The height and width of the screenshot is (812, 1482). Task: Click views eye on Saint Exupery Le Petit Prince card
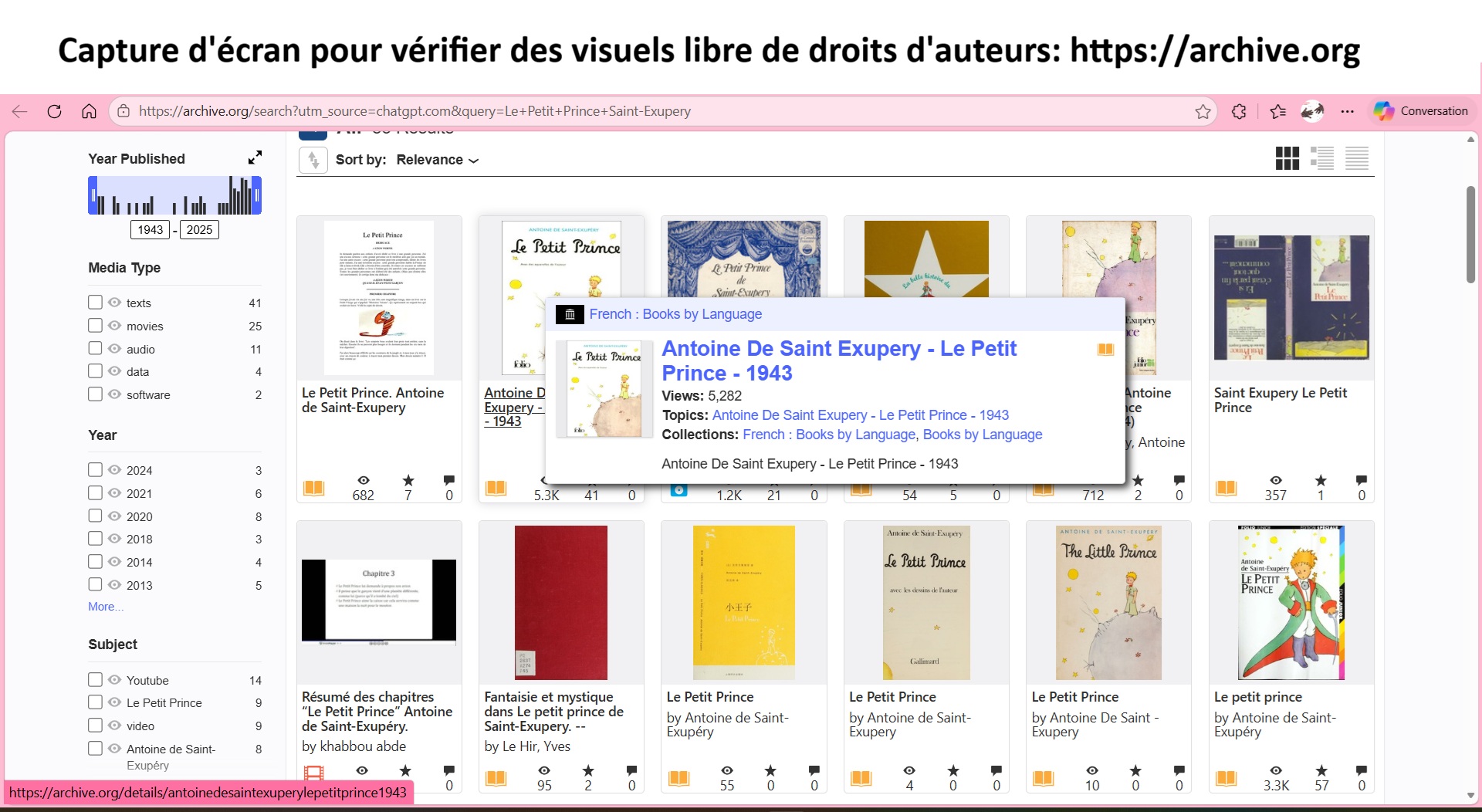click(x=1276, y=480)
